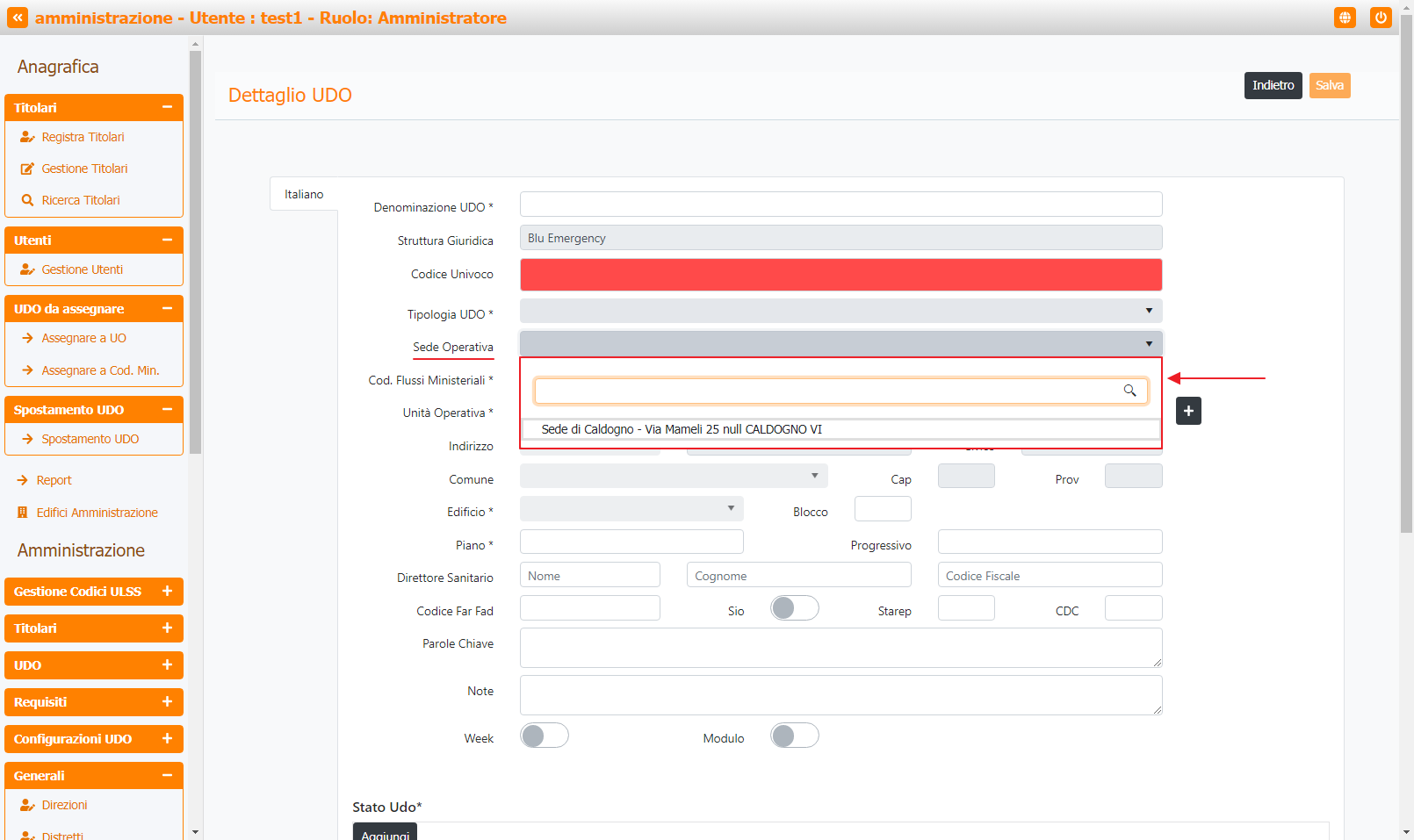
Task: Click the Indietro button
Action: tap(1273, 85)
